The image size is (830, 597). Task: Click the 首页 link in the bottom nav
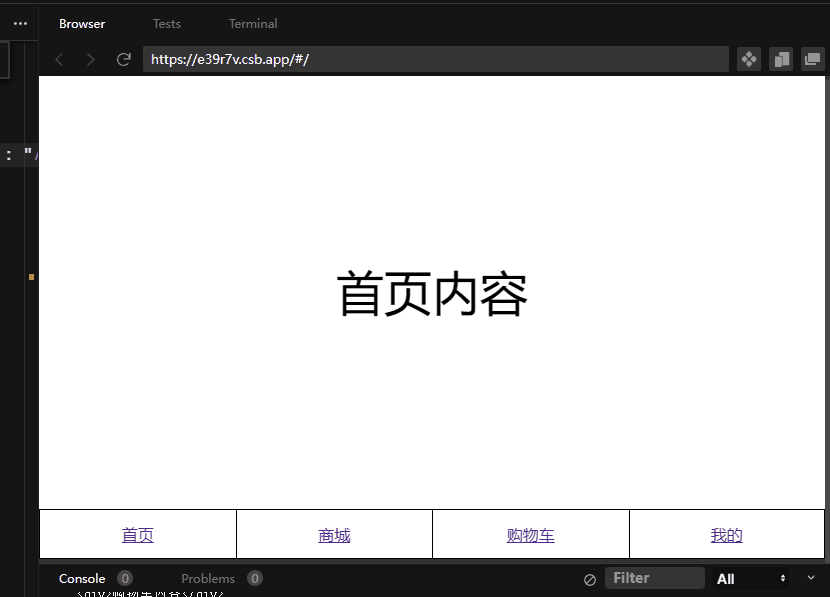tap(138, 535)
